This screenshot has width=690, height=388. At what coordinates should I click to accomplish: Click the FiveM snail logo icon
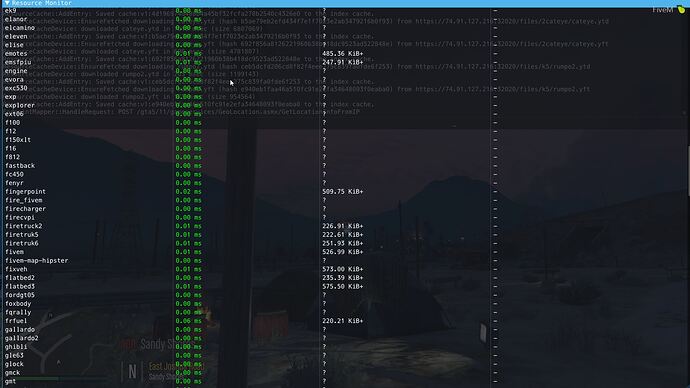681,10
